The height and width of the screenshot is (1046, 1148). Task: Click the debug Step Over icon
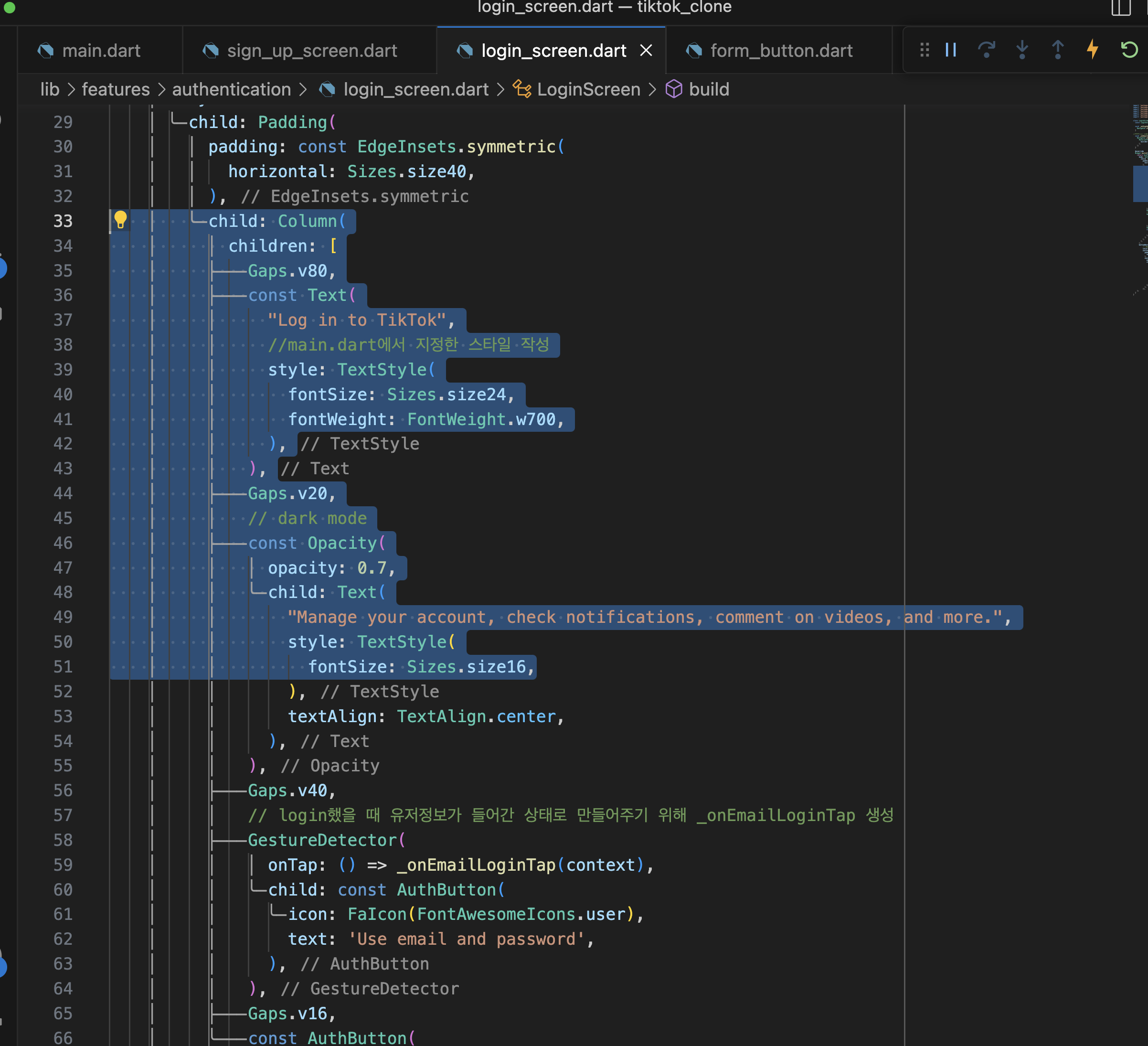(x=986, y=50)
